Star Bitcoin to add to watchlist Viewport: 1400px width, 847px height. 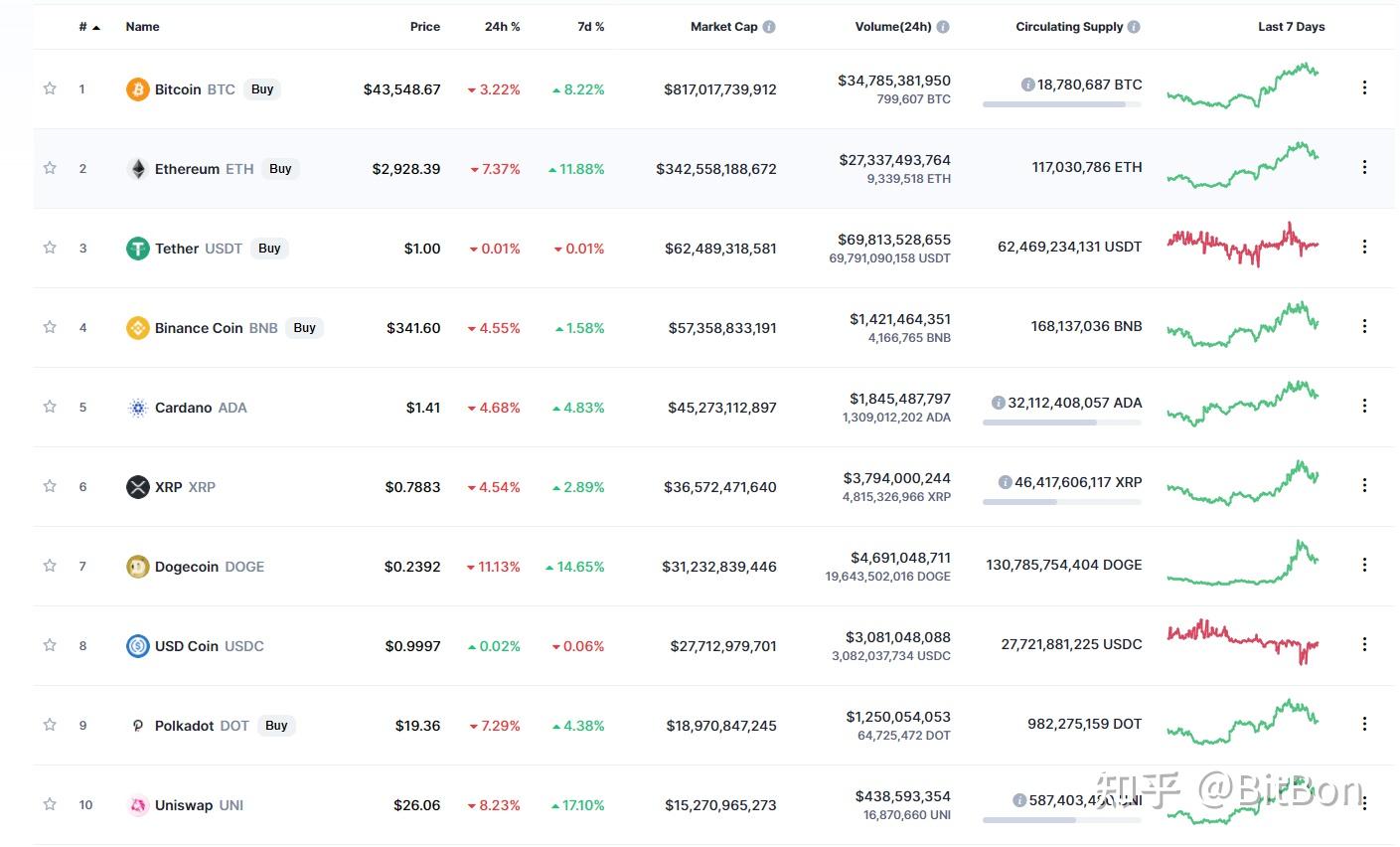50,88
